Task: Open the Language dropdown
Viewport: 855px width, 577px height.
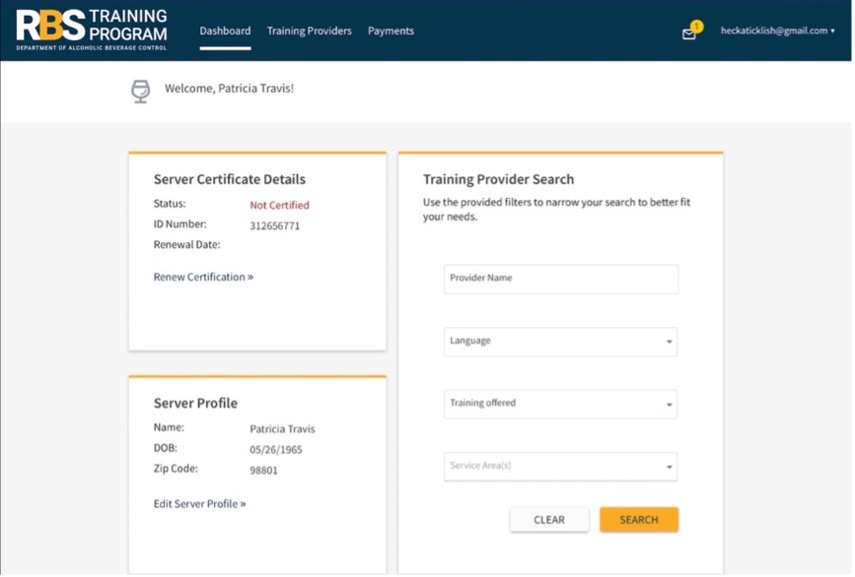Action: pos(560,341)
